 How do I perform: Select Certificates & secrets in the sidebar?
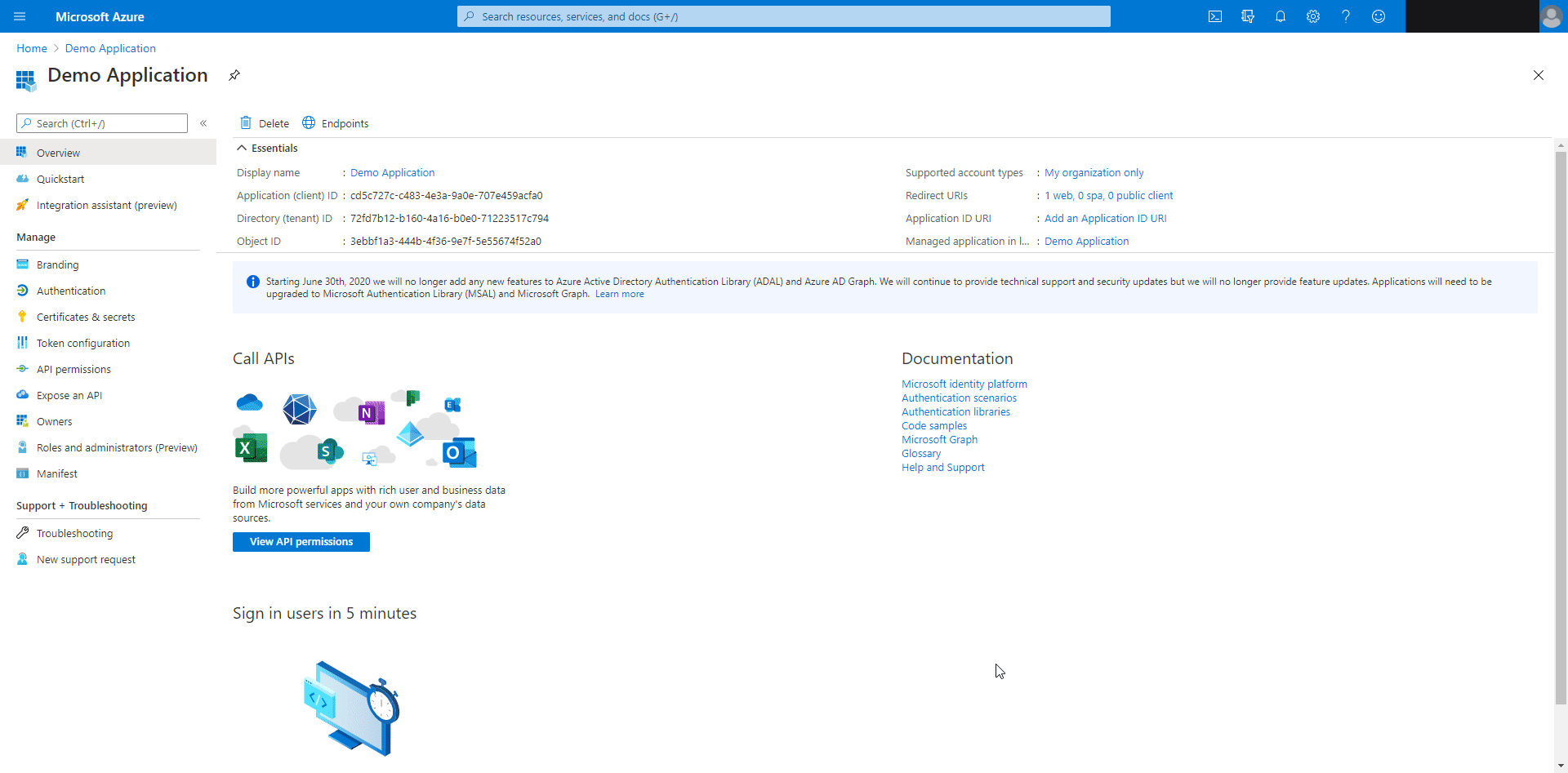(85, 317)
